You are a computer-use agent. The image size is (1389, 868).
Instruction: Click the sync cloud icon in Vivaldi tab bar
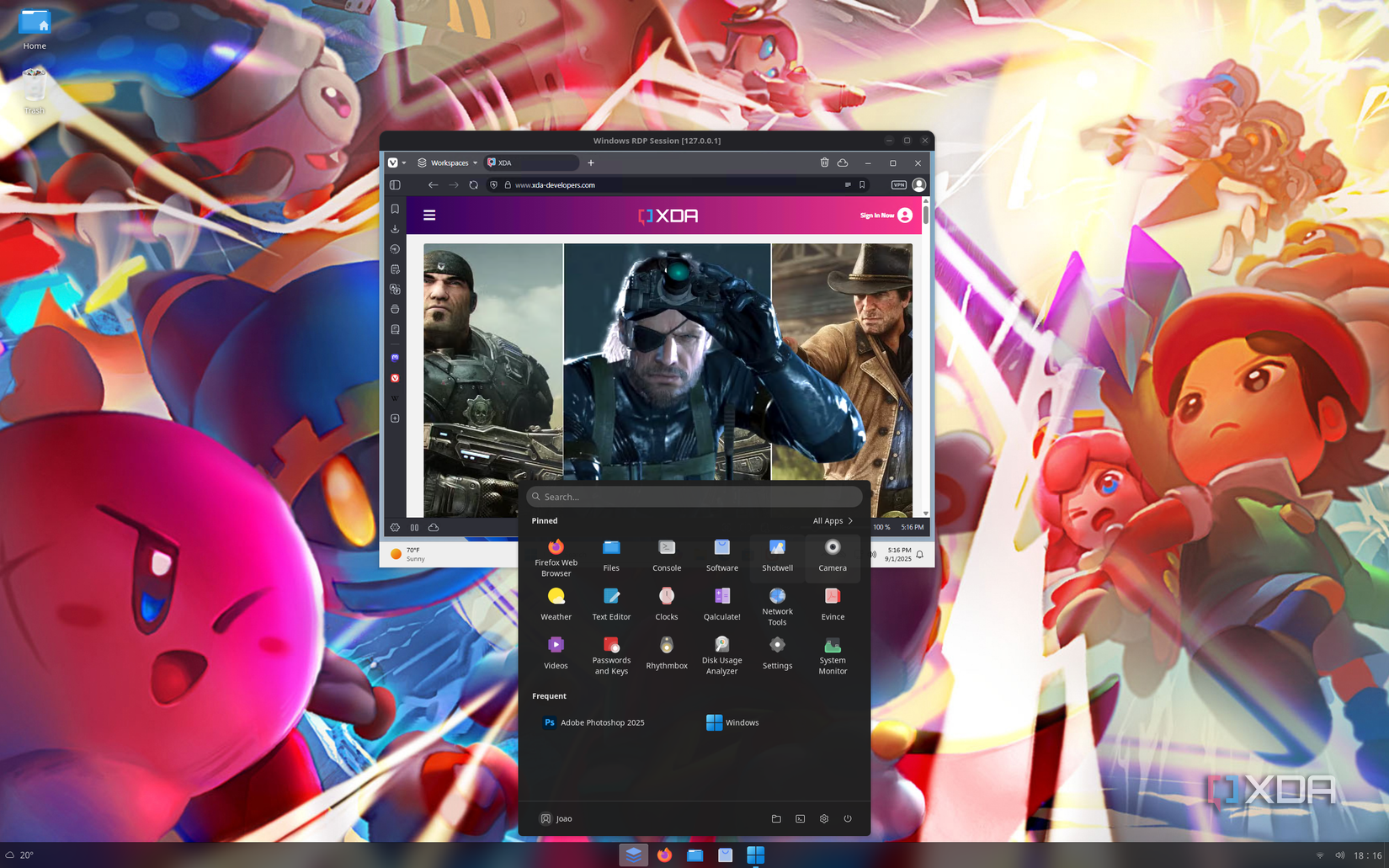(843, 162)
